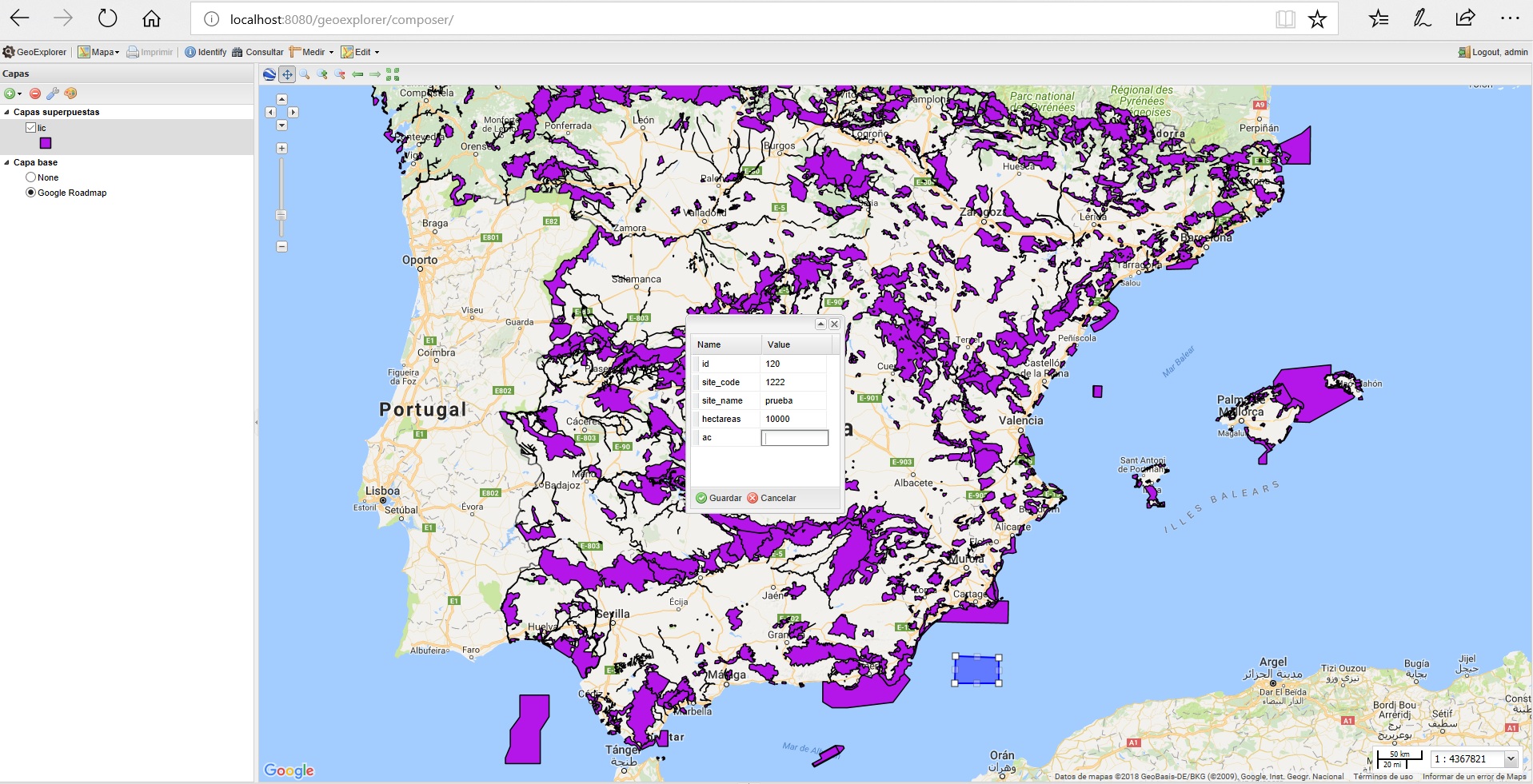Viewport: 1533px width, 784px height.
Task: Click the Cancelar button
Action: [x=772, y=498]
